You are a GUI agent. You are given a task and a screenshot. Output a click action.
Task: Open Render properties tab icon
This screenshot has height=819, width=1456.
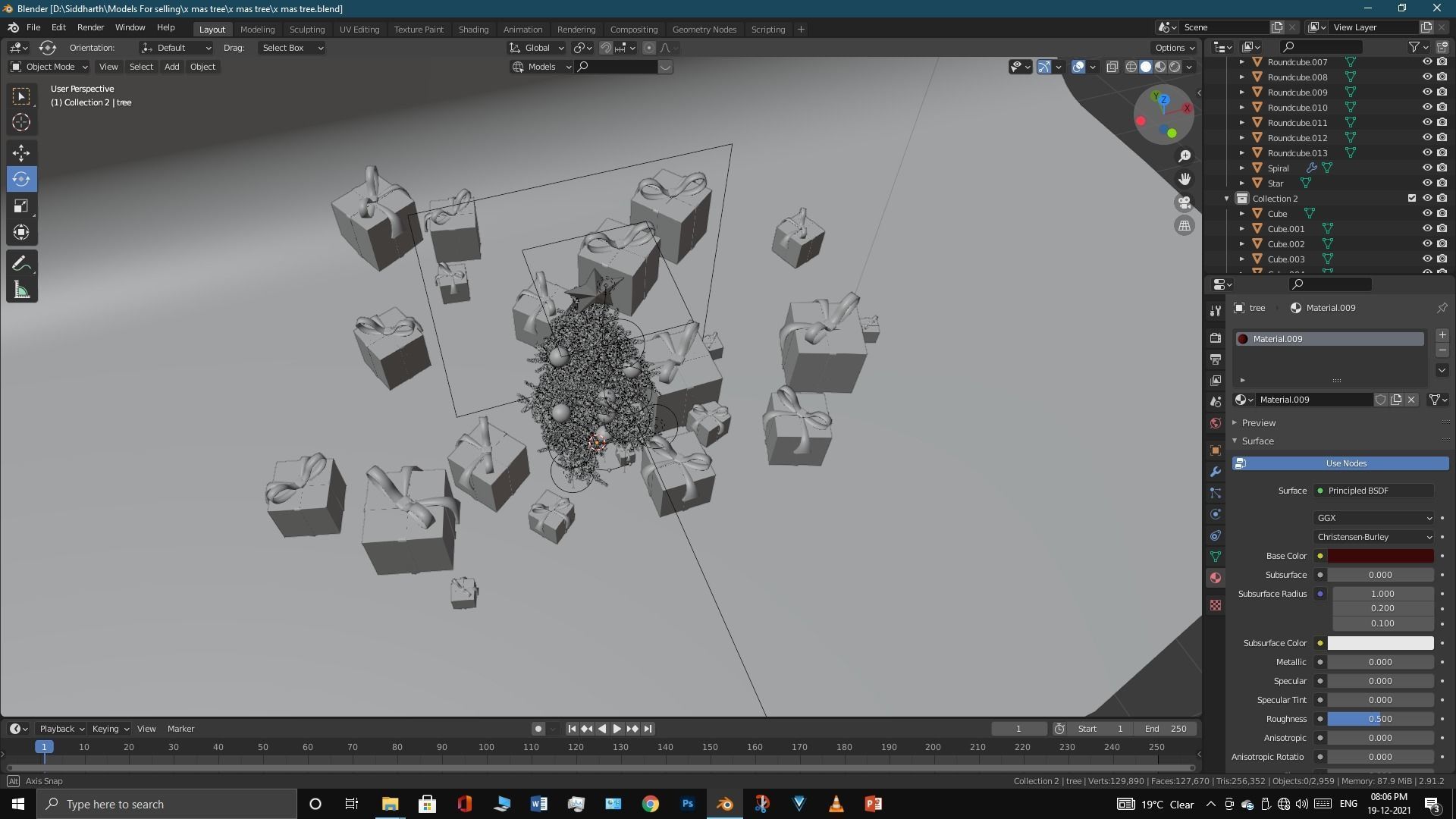point(1216,338)
